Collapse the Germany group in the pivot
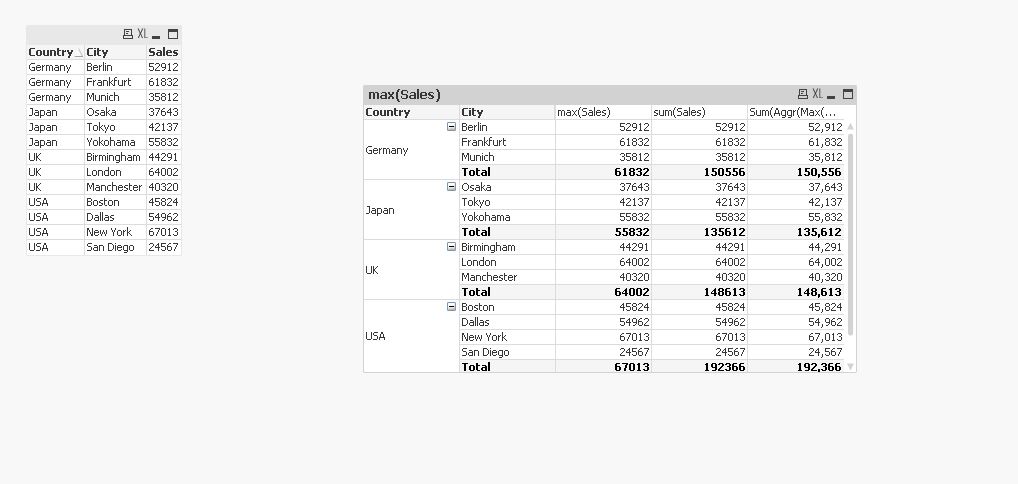 coord(451,127)
